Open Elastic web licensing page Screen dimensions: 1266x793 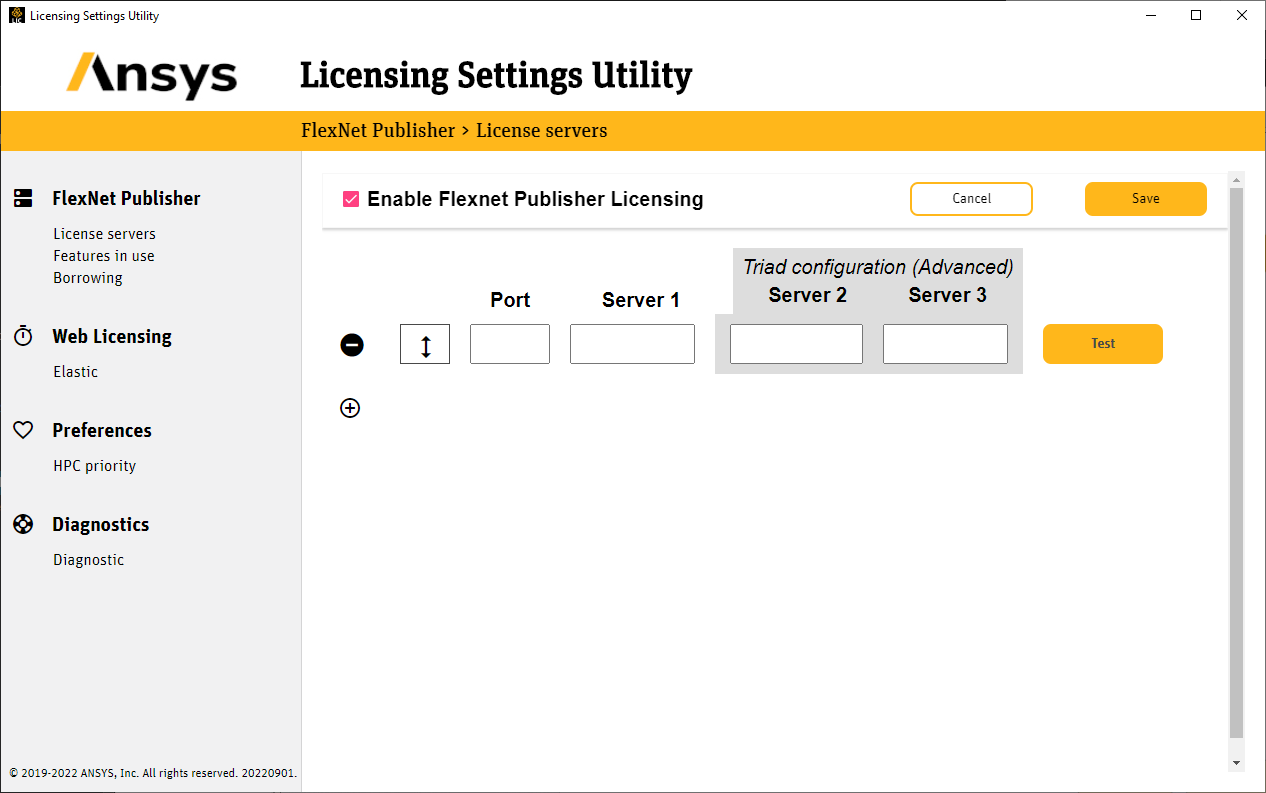pos(76,372)
